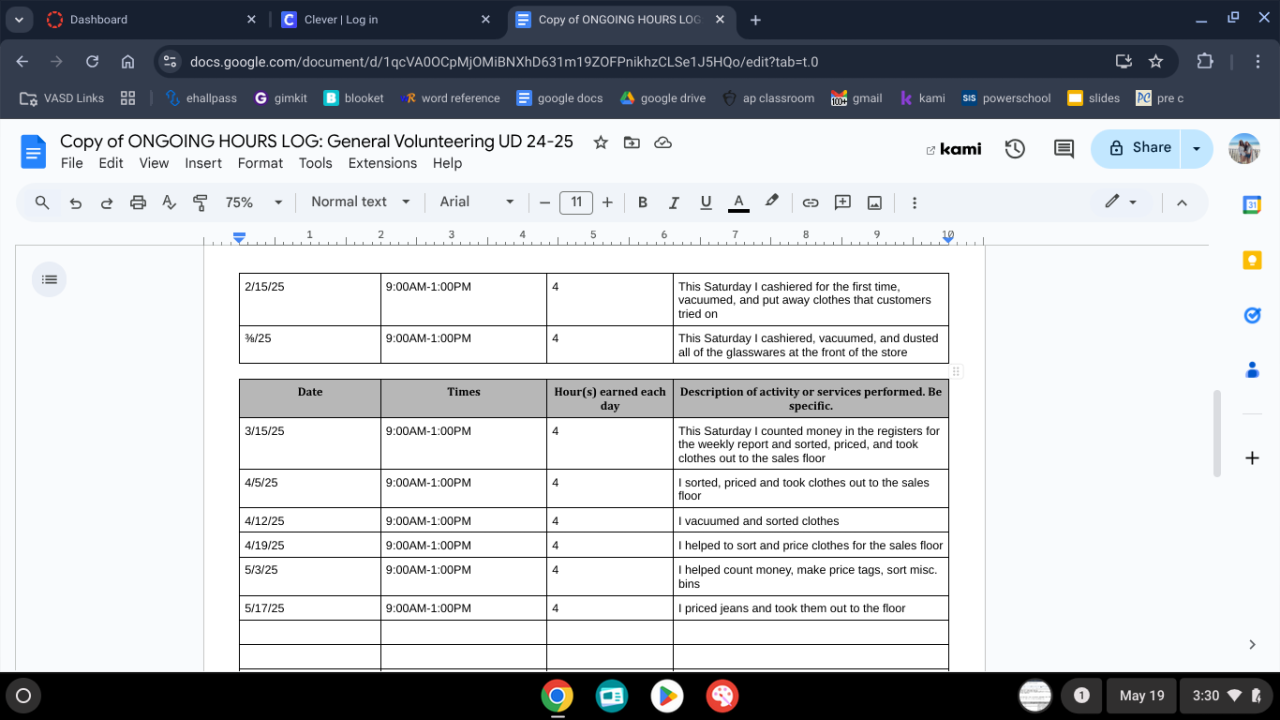Open Google Tasks side panel

pyautogui.click(x=1251, y=315)
